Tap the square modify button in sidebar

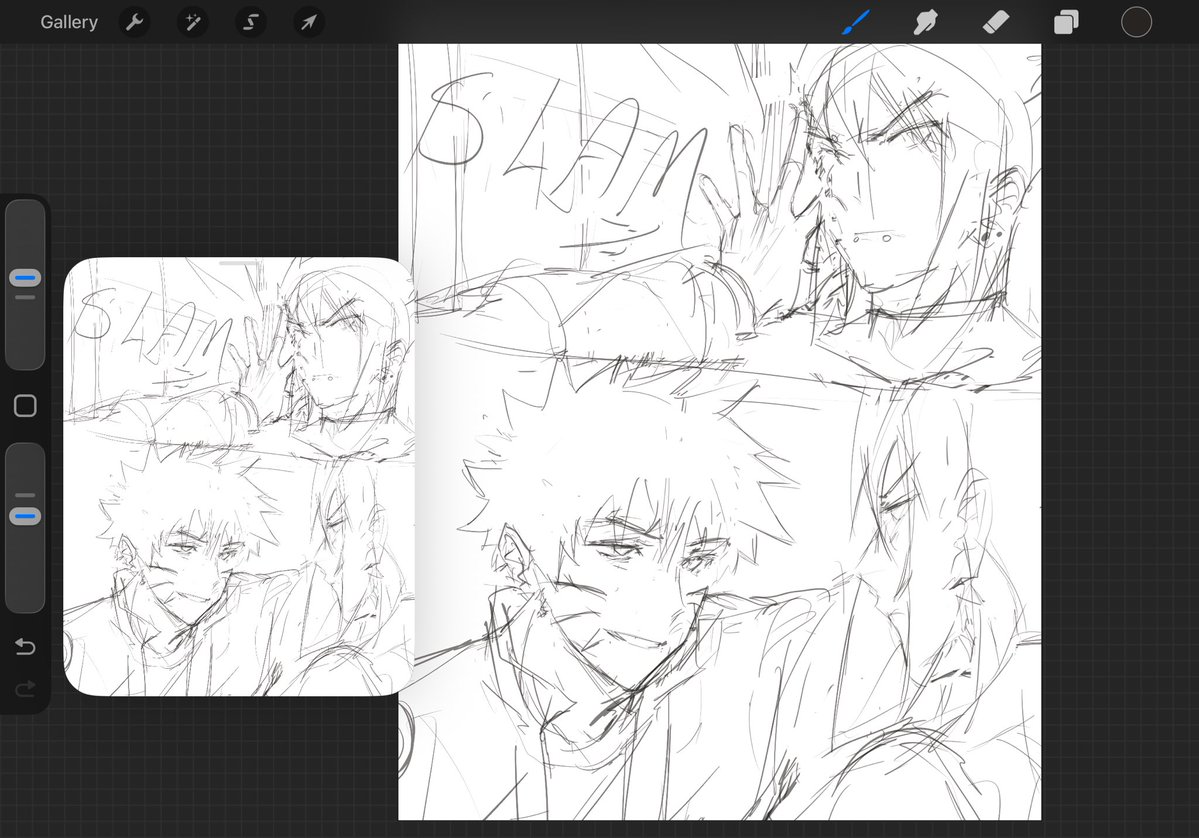tap(25, 406)
